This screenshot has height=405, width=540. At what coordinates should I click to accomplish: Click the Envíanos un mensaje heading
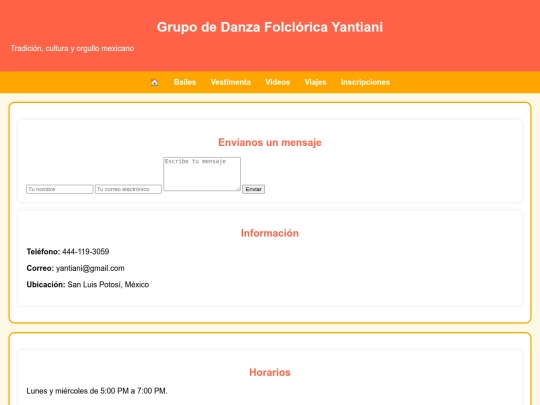[270, 143]
